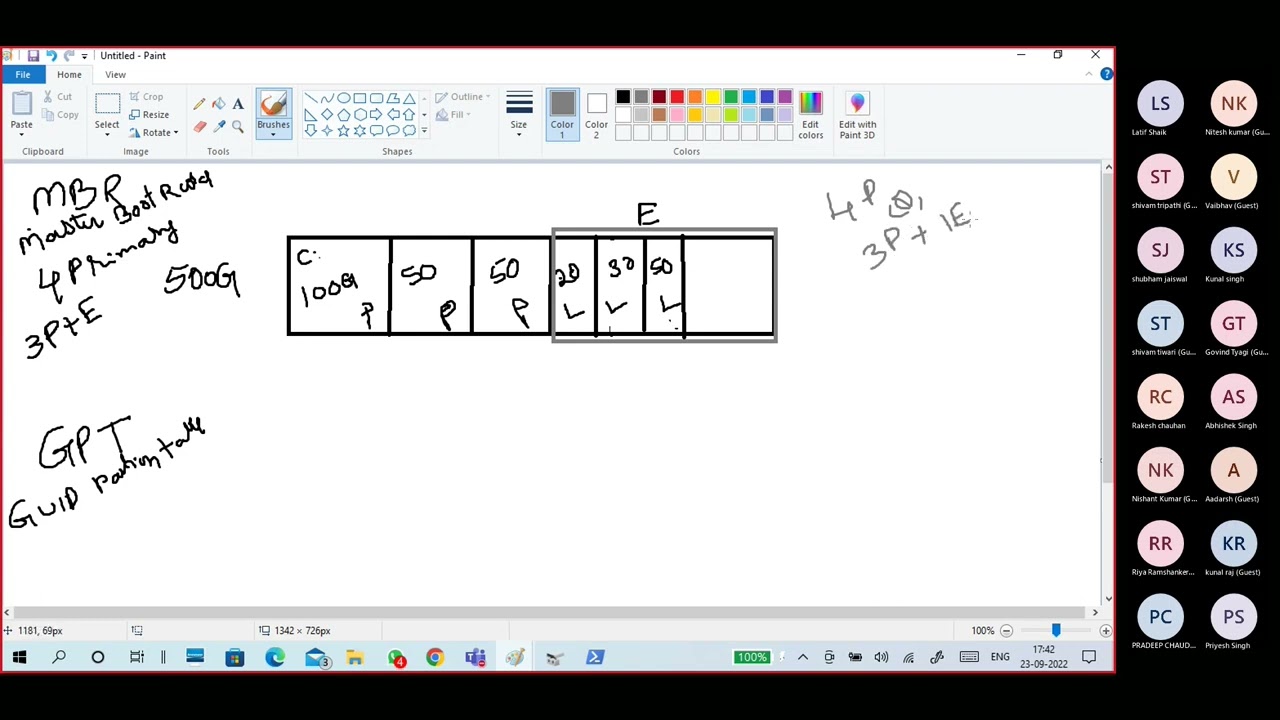Viewport: 1280px width, 720px height.
Task: Pick the red color swatch
Action: click(677, 97)
